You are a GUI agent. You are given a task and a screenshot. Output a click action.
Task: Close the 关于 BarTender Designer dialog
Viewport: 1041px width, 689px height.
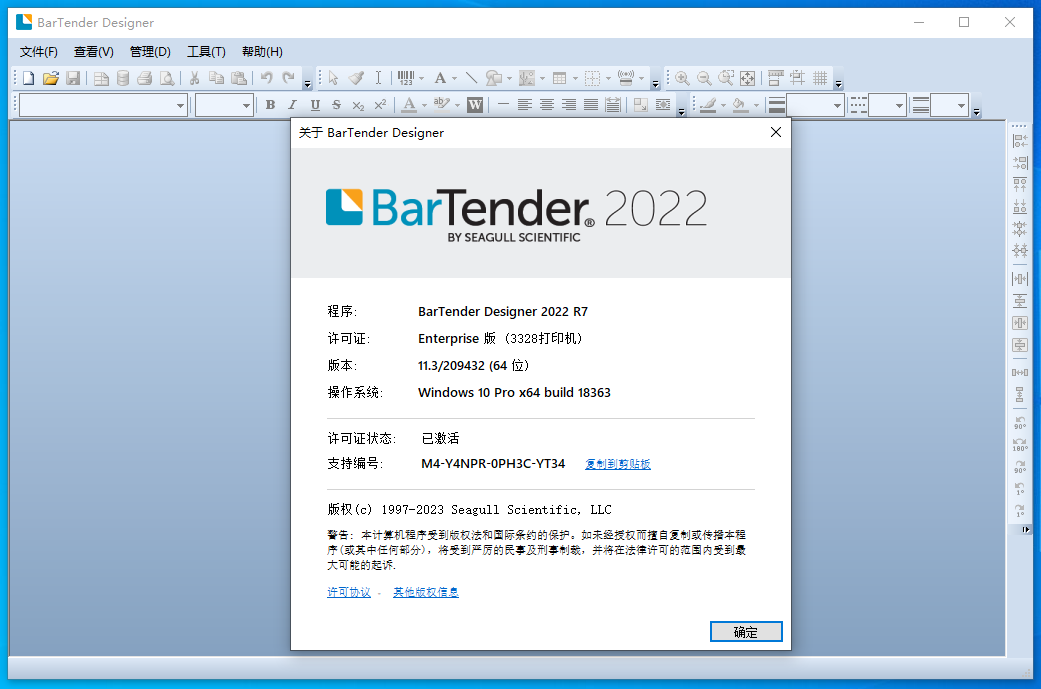click(775, 132)
